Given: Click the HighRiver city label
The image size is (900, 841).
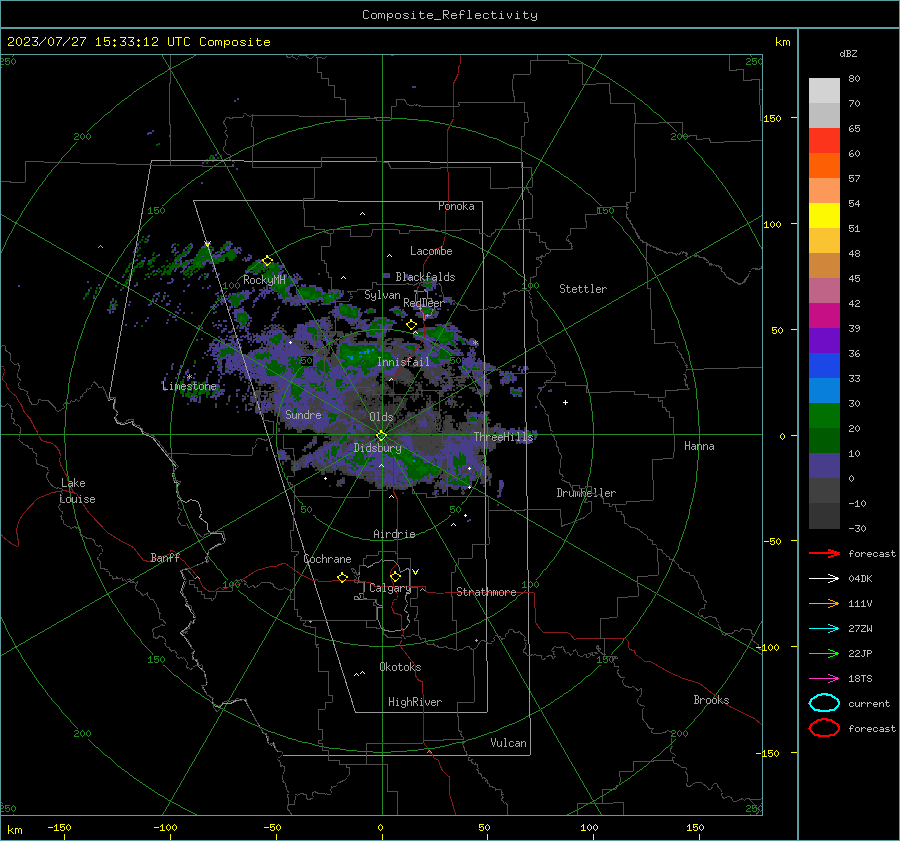Looking at the screenshot, I should click(x=415, y=702).
